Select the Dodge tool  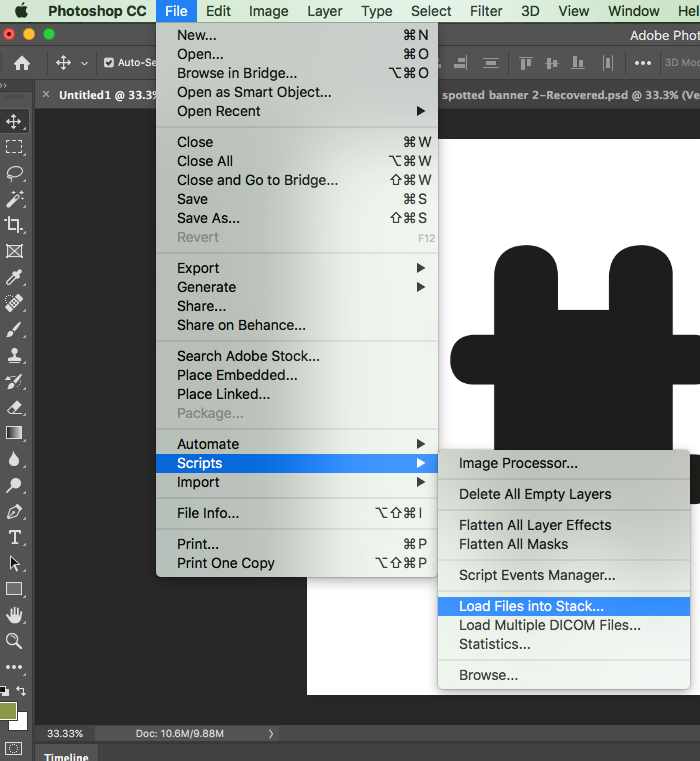14,485
